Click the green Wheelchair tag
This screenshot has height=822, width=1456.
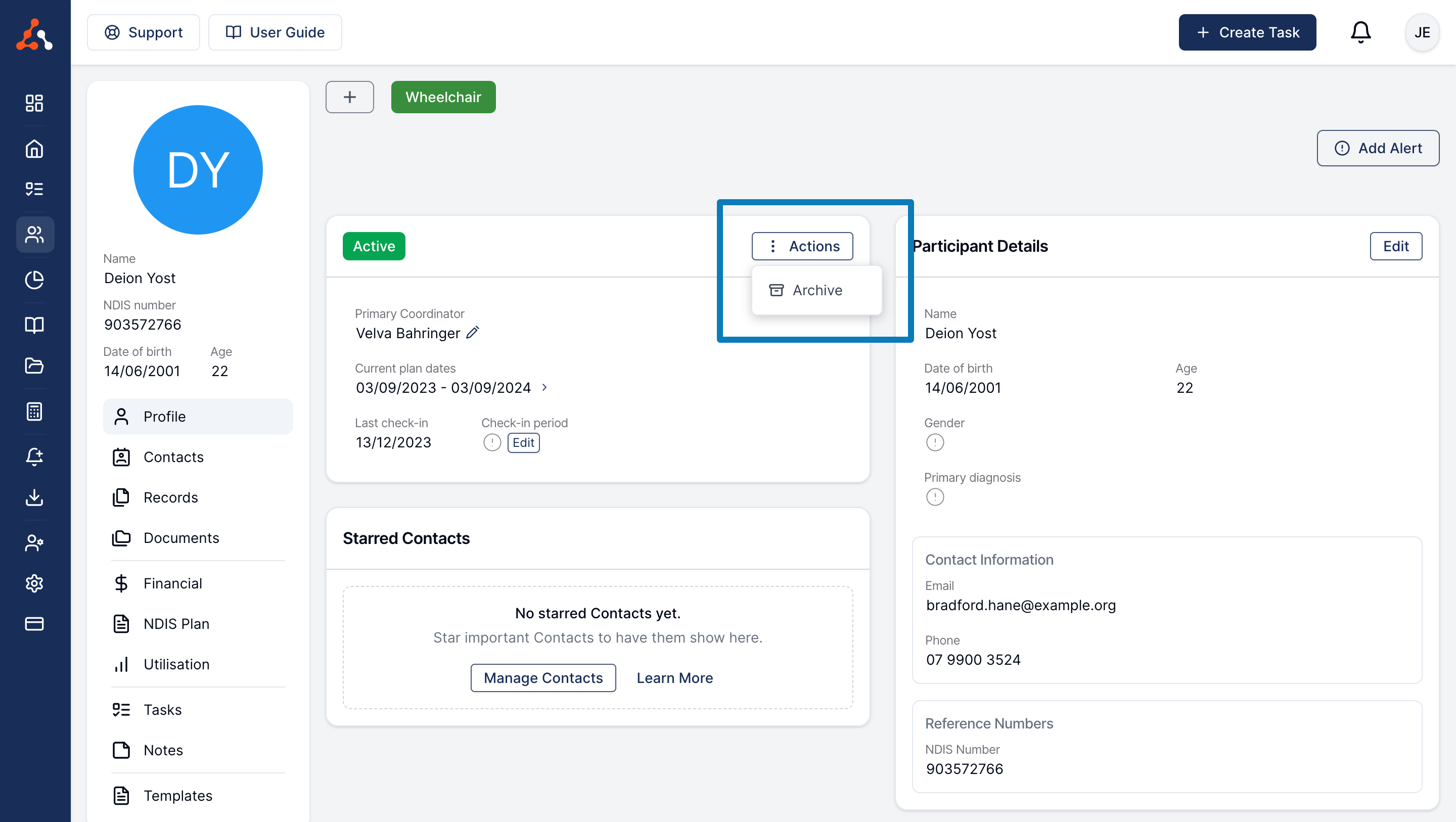(x=443, y=97)
